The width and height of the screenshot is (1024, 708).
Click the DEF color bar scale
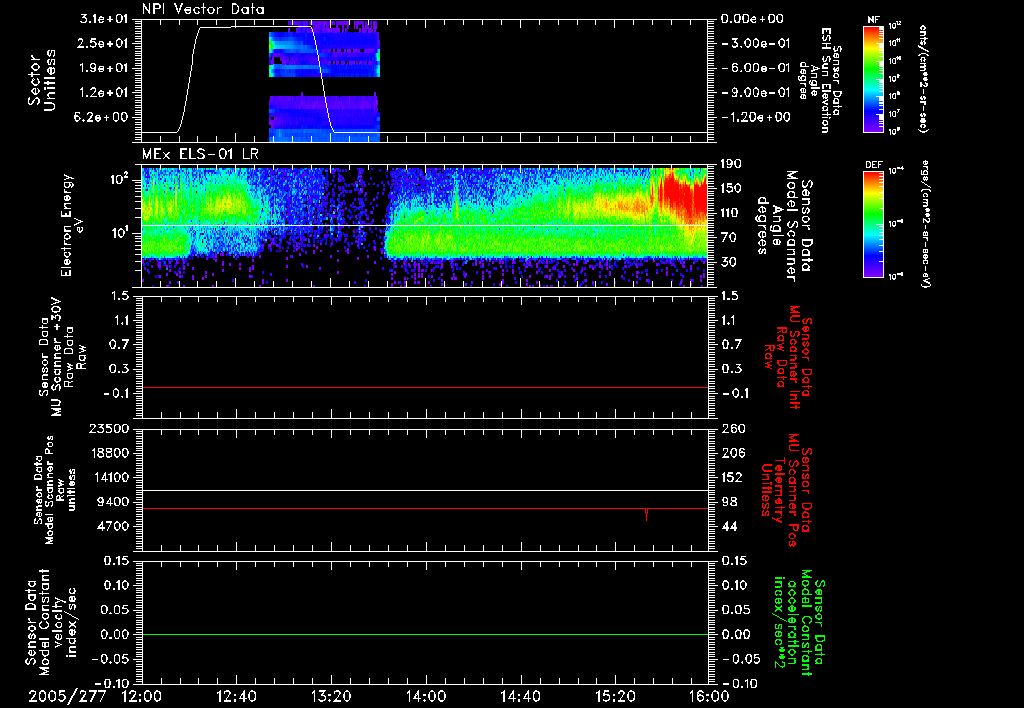point(874,223)
